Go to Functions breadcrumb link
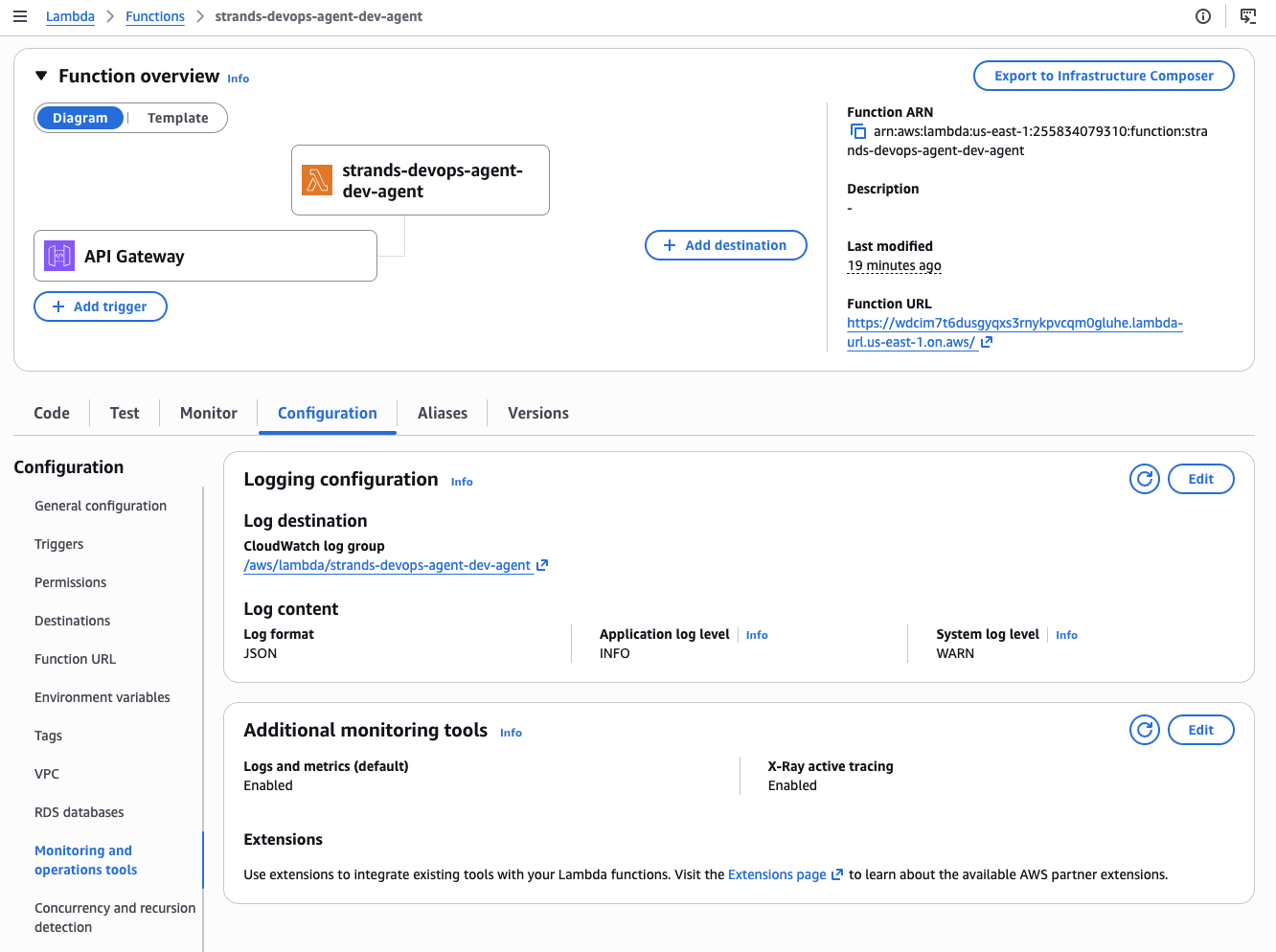 pos(155,16)
